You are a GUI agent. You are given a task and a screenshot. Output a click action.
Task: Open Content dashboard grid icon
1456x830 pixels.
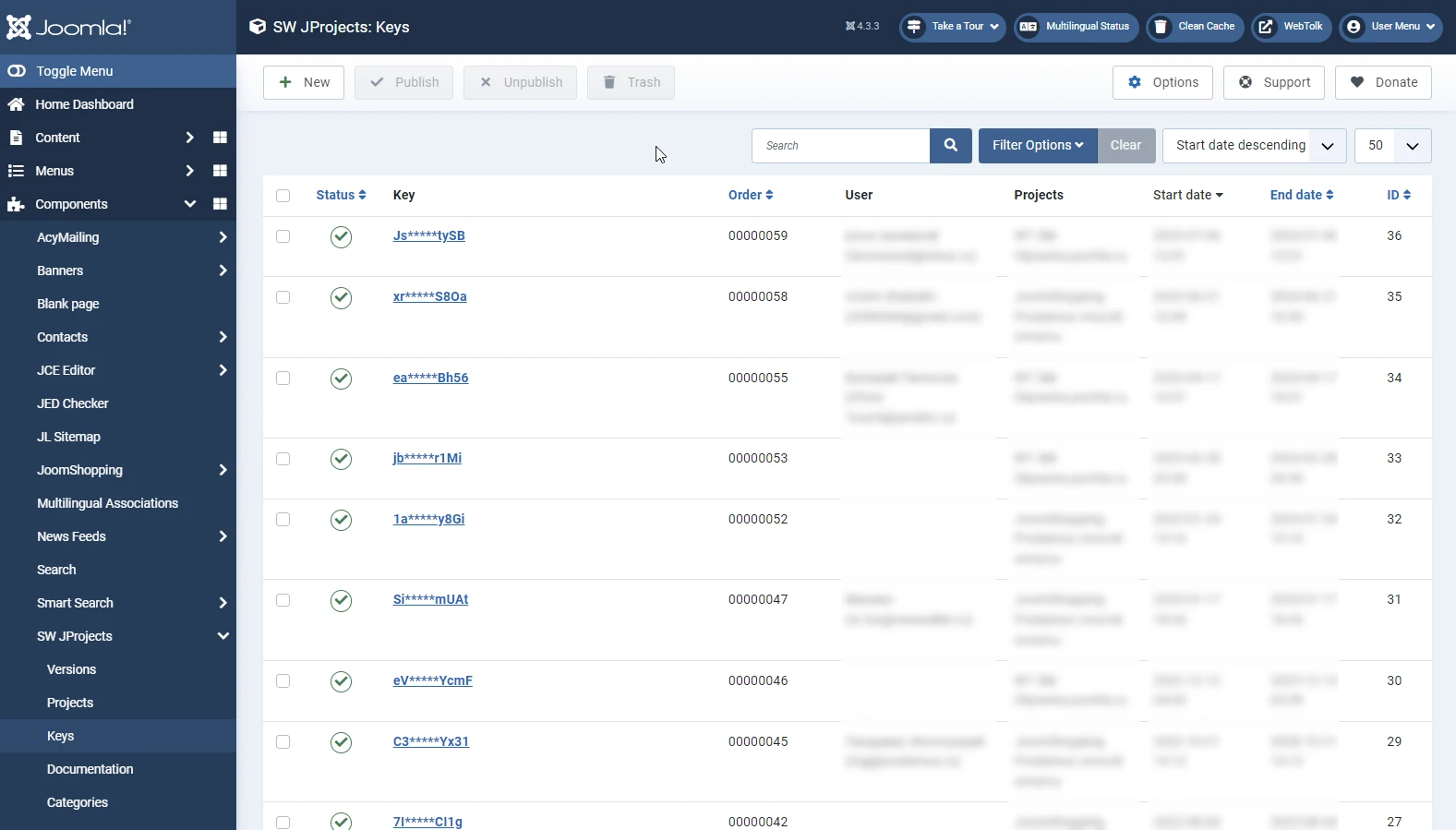220,138
